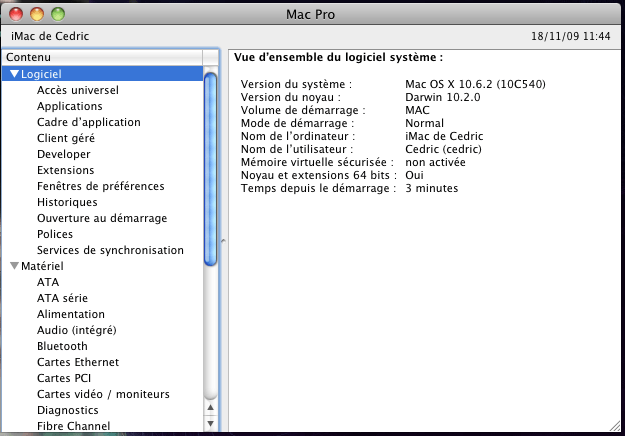Viewport: 625px width, 436px height.
Task: Click the Mémoire virtuelle sécurisée label
Action: pos(317,162)
